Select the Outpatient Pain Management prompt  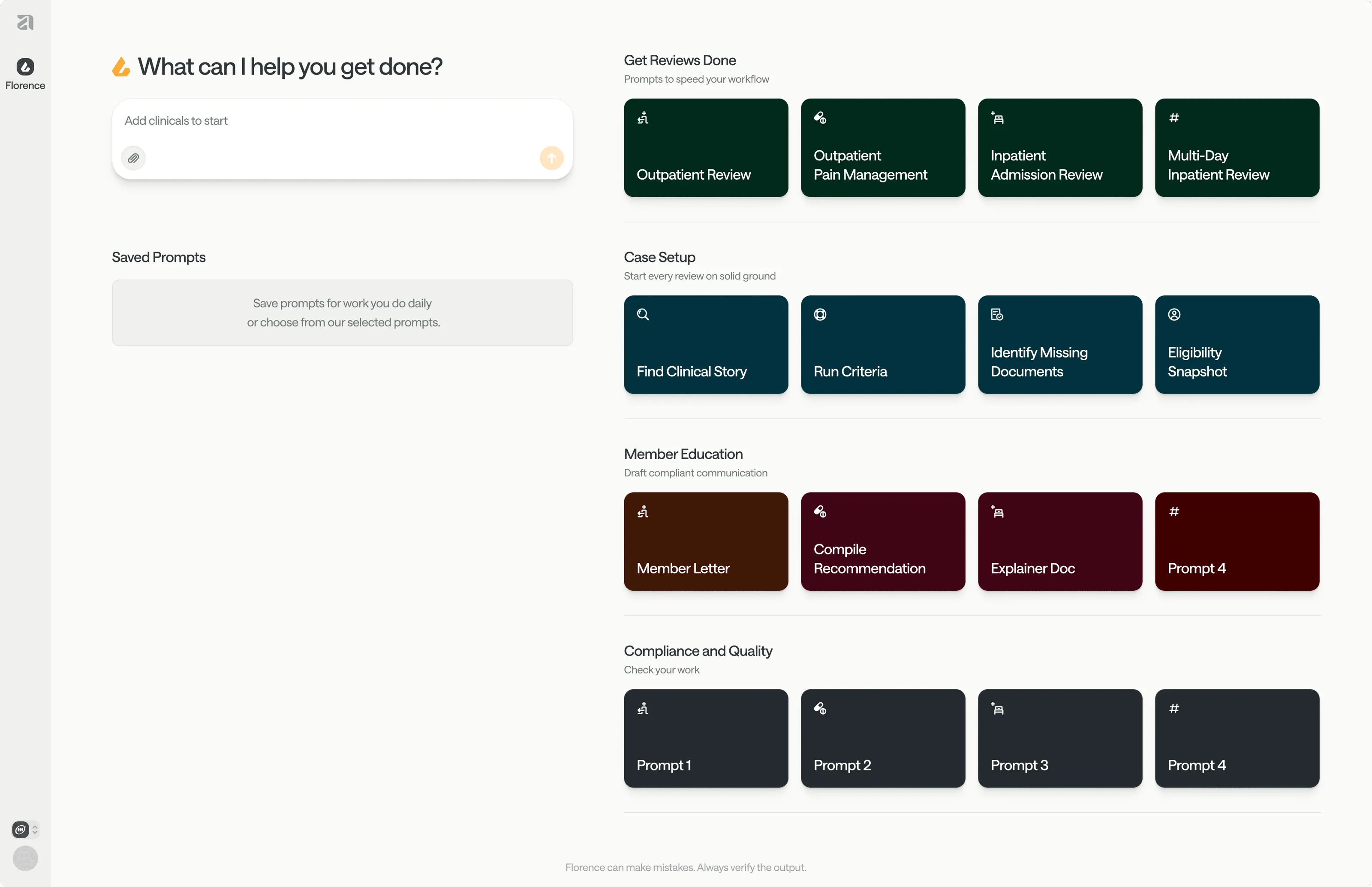[882, 147]
